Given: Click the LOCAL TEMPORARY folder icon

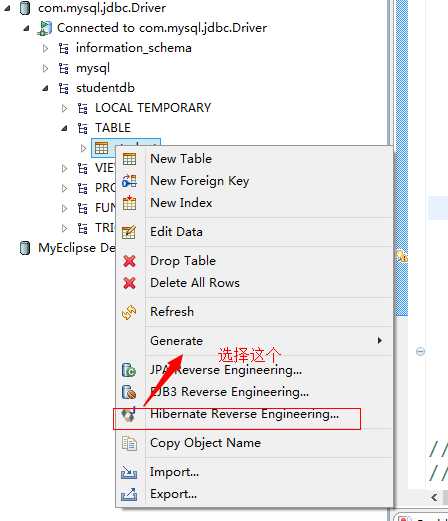Looking at the screenshot, I should pyautogui.click(x=83, y=108).
